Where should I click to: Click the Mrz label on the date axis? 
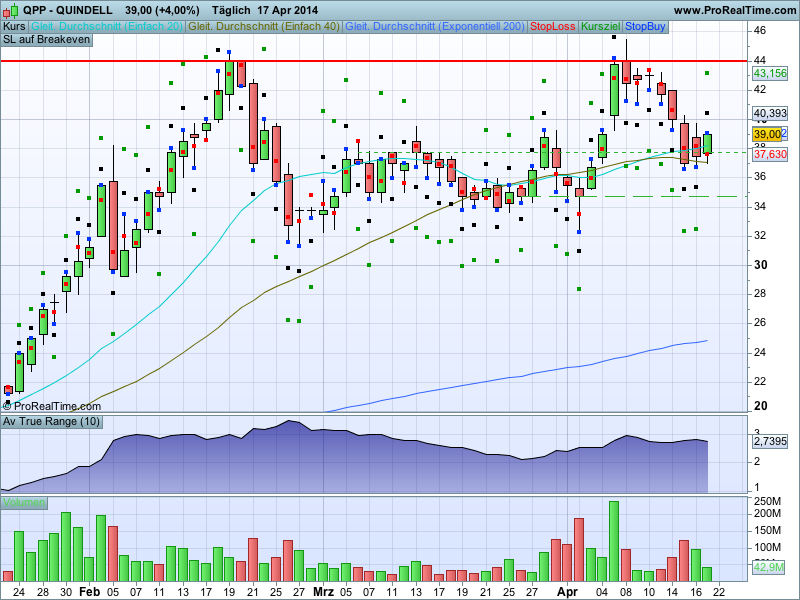[x=323, y=592]
